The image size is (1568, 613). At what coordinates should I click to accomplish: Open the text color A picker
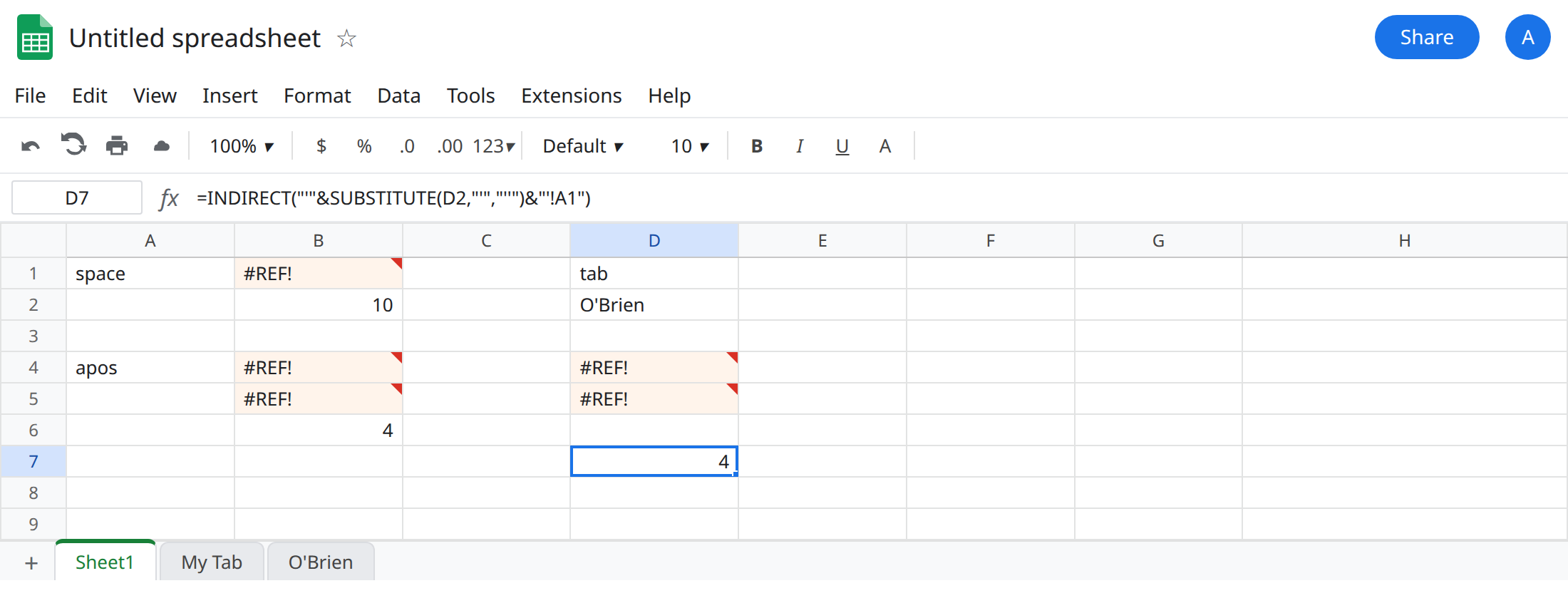coord(885,146)
